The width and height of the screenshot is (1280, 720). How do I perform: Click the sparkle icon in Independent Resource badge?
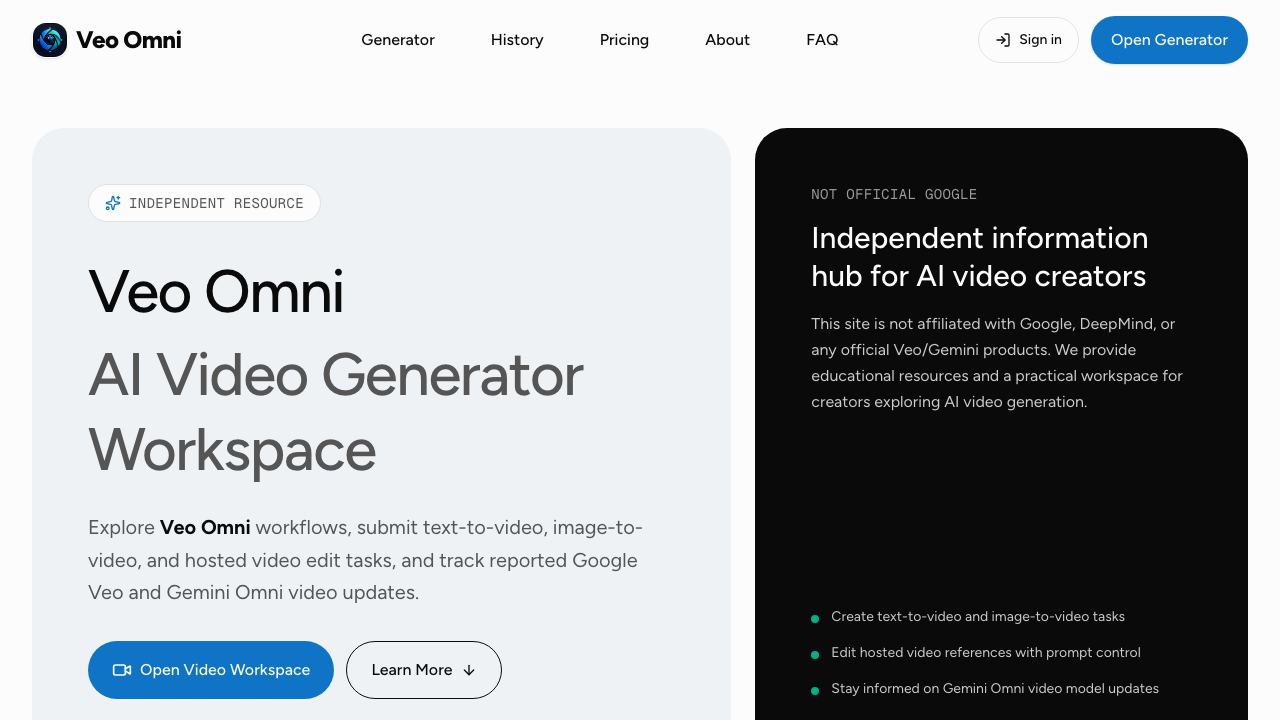click(113, 203)
